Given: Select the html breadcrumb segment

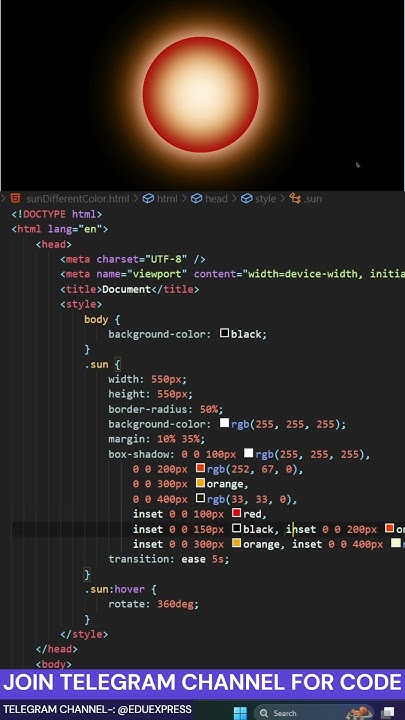Looking at the screenshot, I should click(160, 199).
